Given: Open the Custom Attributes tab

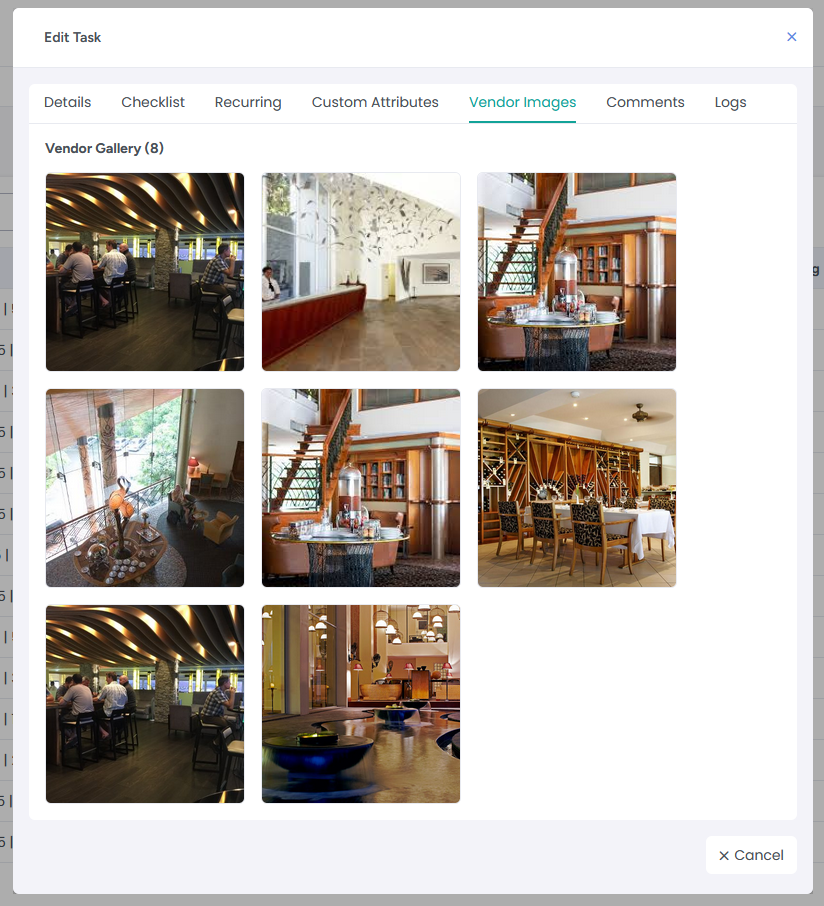Looking at the screenshot, I should pos(375,102).
